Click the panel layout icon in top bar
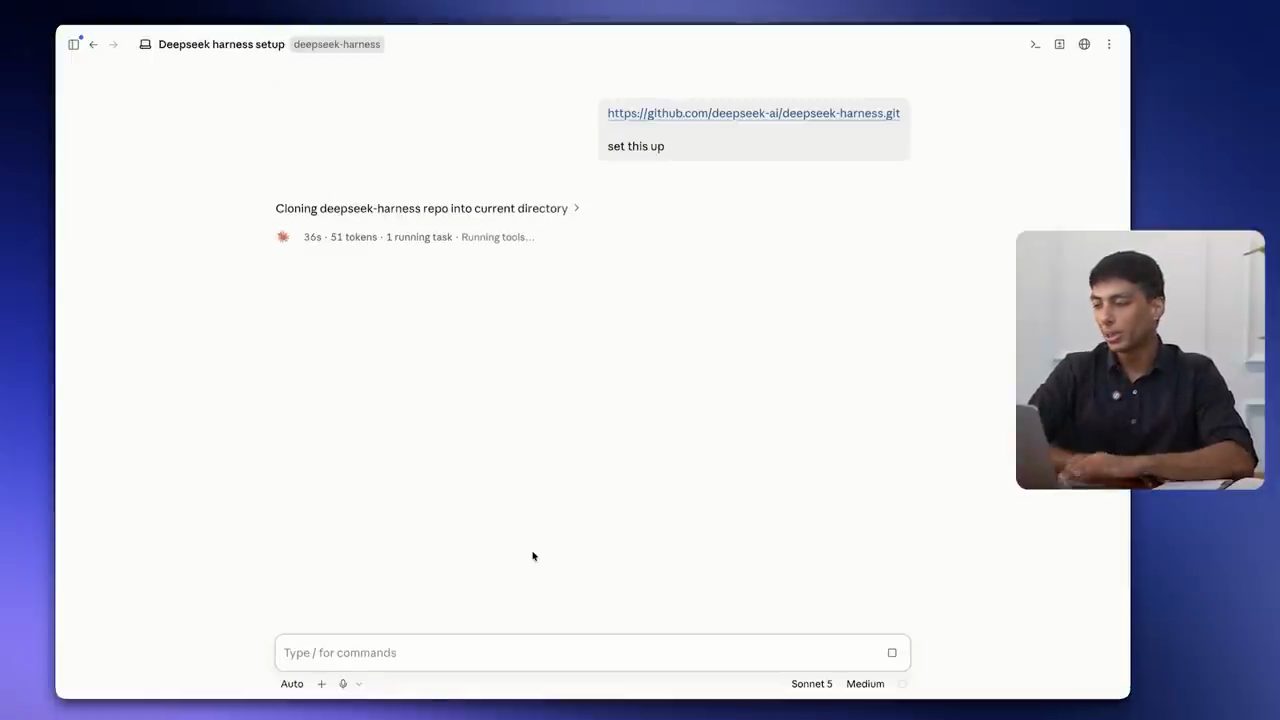This screenshot has height=720, width=1280. [1059, 44]
